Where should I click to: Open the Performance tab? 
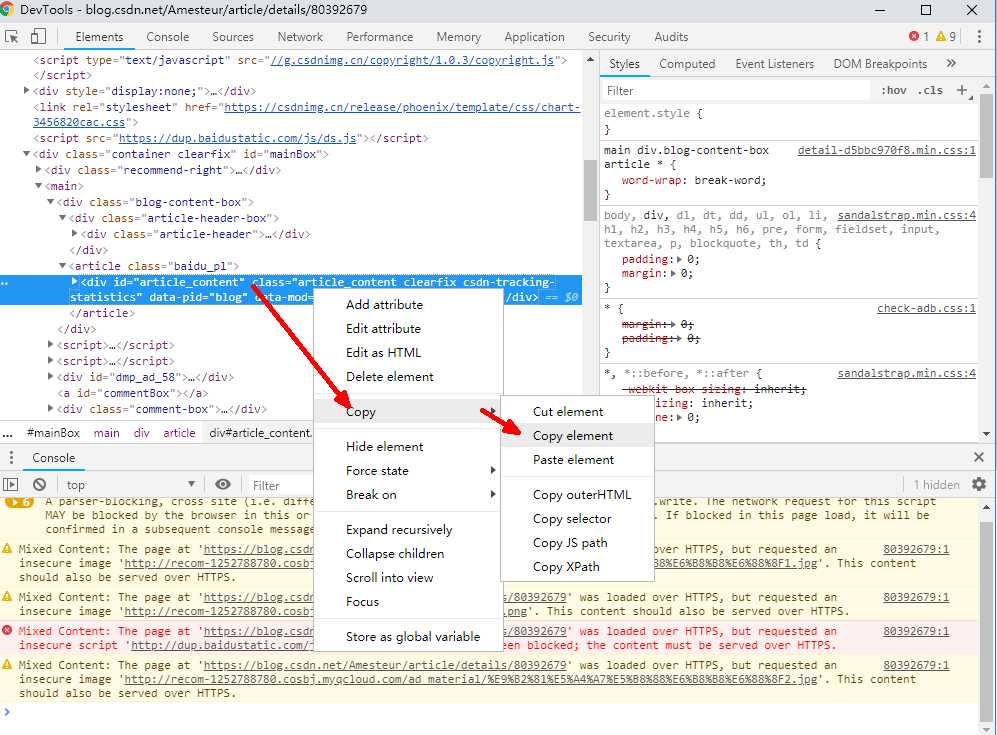click(380, 37)
